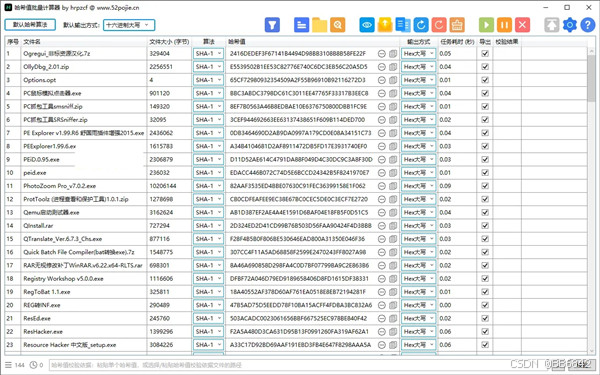The height and width of the screenshot is (375, 600).
Task: Pause tasks with orange pause button
Action: pos(504,25)
